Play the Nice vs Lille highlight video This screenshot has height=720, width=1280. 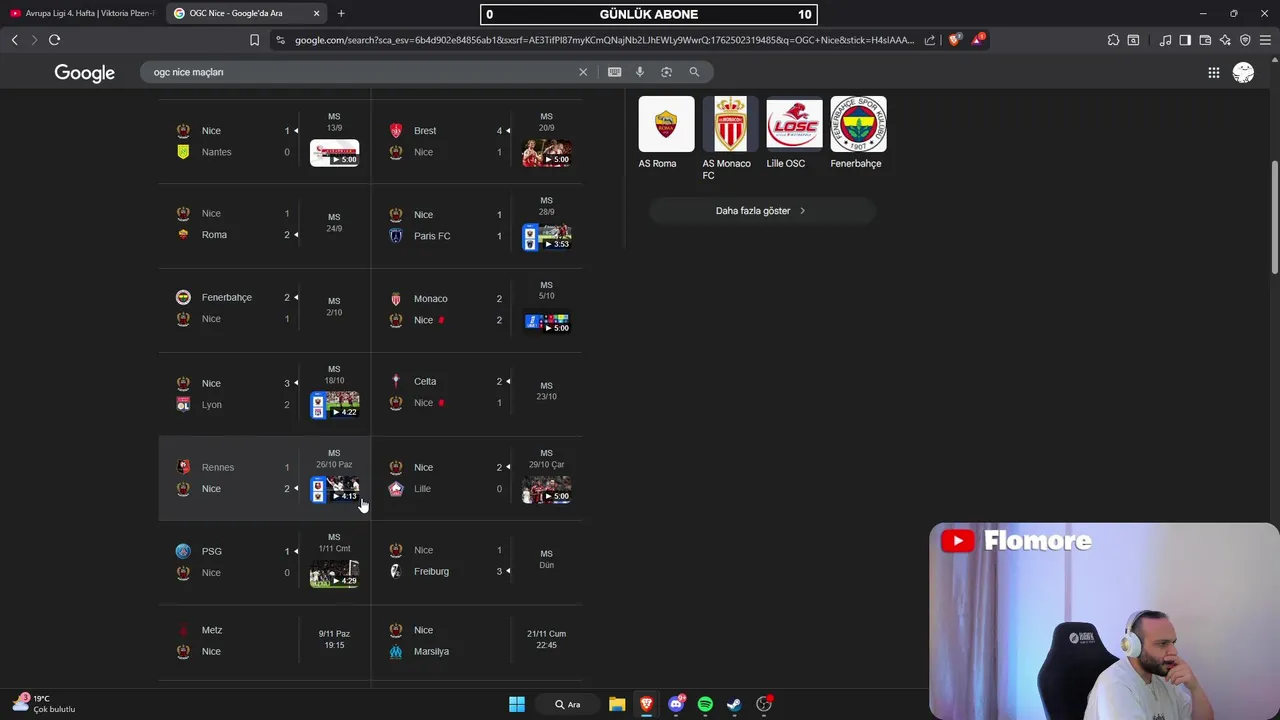(x=546, y=490)
